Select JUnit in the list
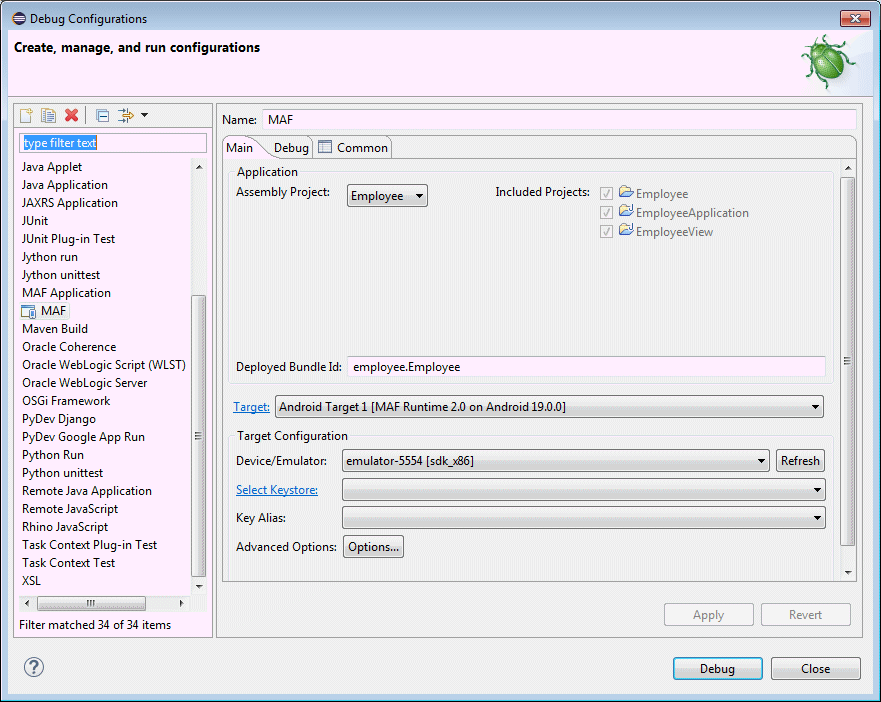The width and height of the screenshot is (881, 702). (35, 221)
